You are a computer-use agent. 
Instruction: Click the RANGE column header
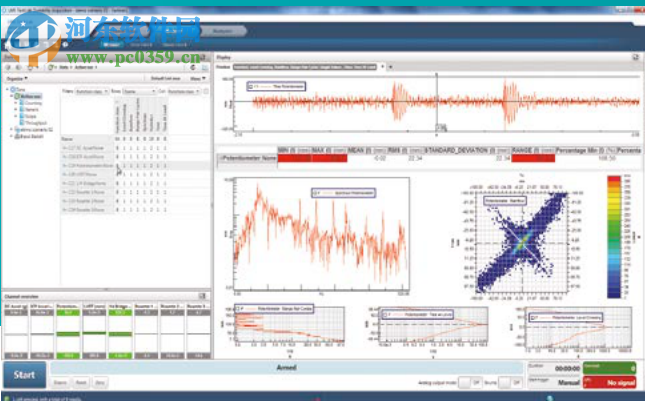(x=533, y=151)
